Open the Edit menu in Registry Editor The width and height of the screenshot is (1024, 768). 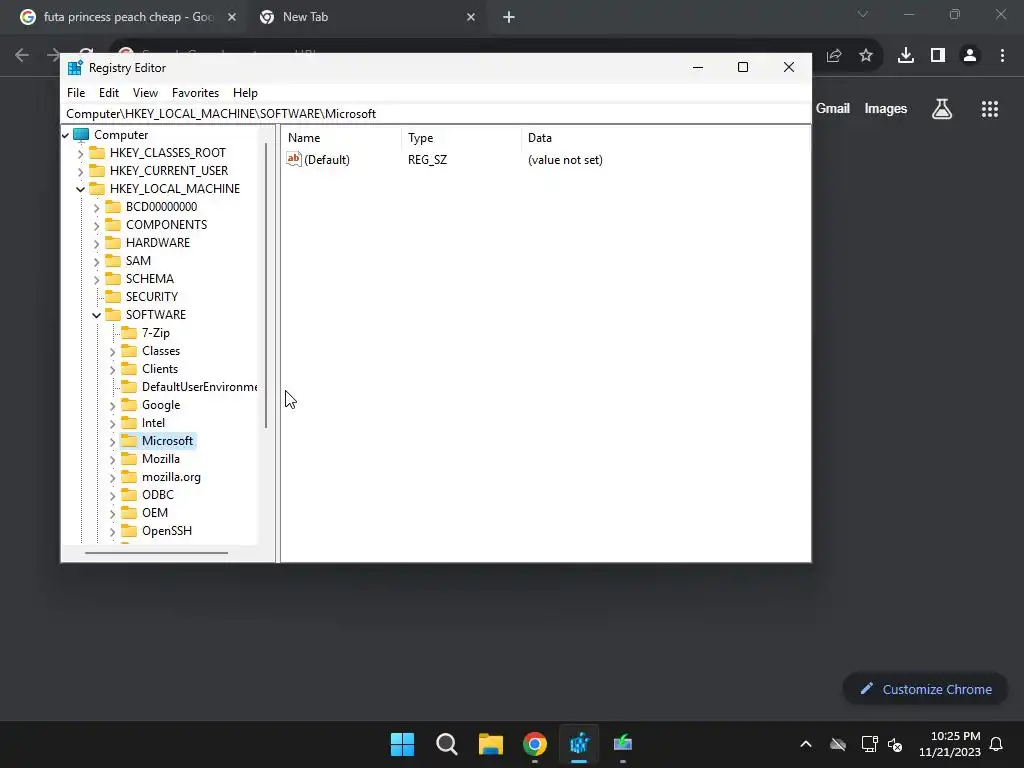108,93
